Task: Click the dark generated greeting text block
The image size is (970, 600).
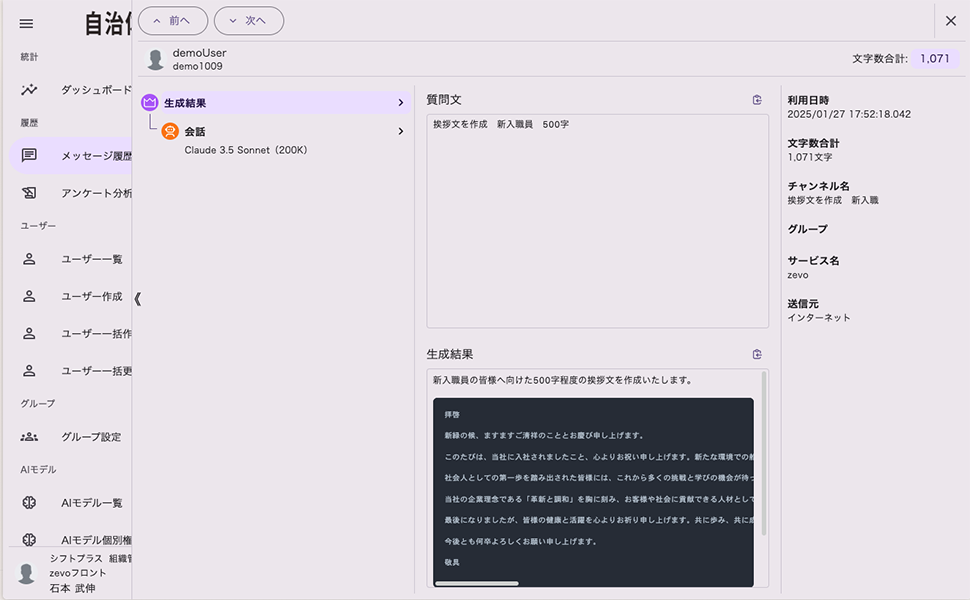Action: pos(593,492)
